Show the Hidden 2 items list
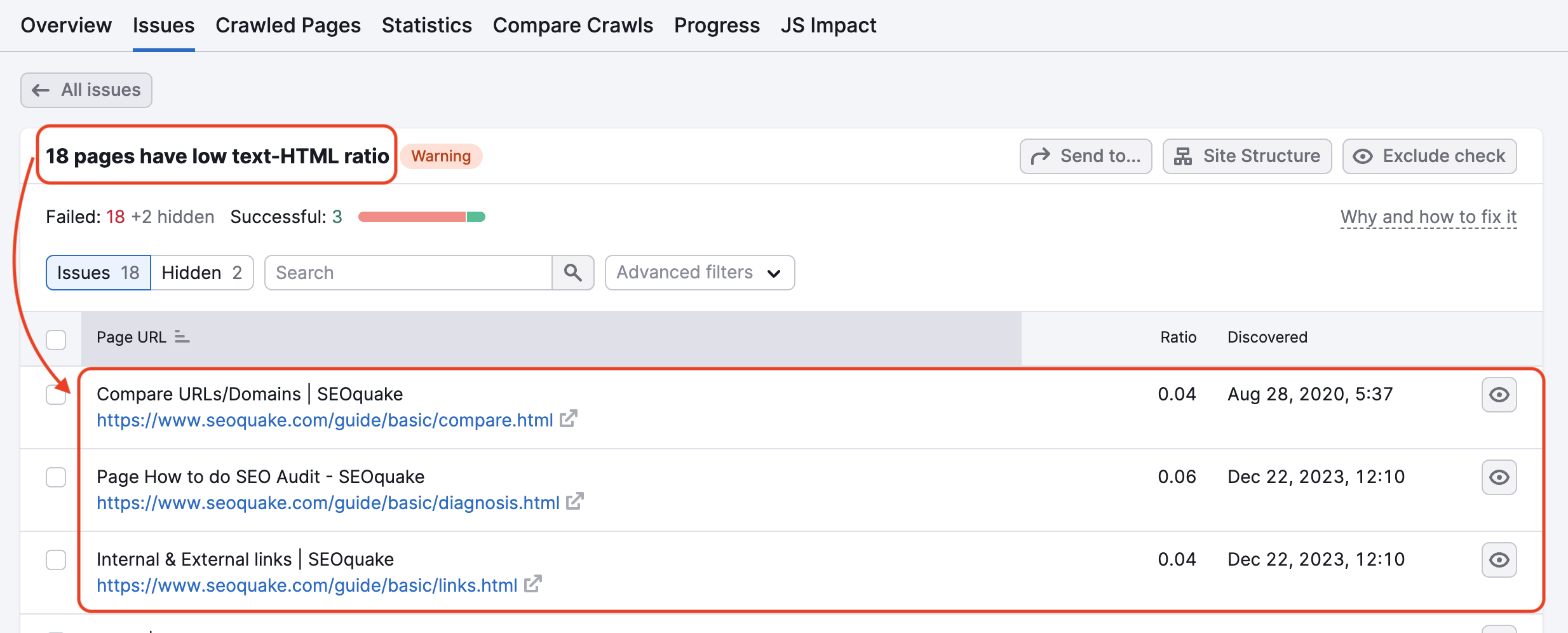The image size is (1568, 633). click(202, 273)
